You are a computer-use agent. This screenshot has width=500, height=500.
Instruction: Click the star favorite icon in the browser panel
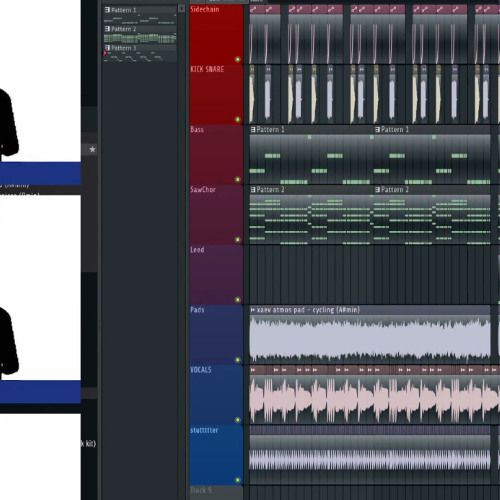92,149
